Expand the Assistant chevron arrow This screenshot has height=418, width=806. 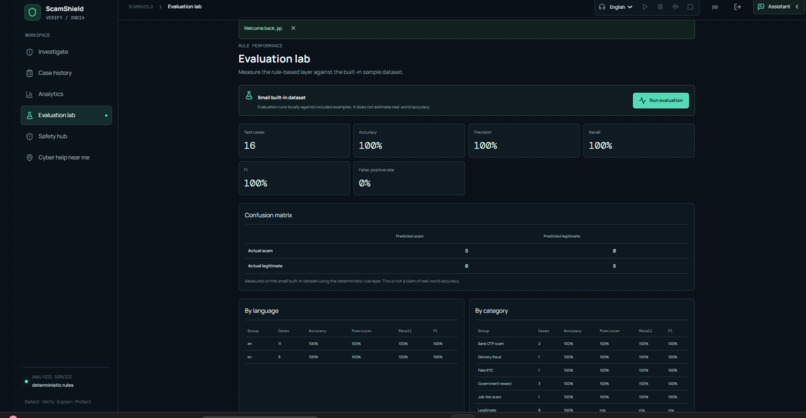point(797,7)
